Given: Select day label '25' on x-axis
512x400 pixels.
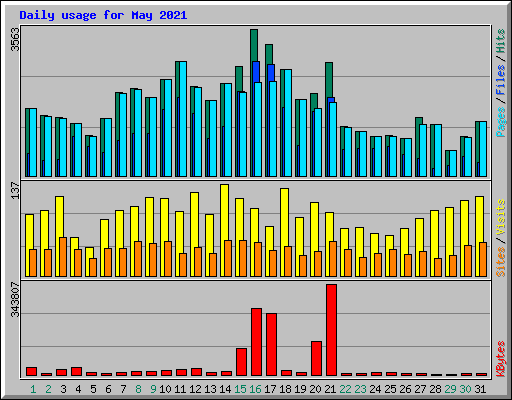Looking at the screenshot, I should pyautogui.click(x=390, y=389).
